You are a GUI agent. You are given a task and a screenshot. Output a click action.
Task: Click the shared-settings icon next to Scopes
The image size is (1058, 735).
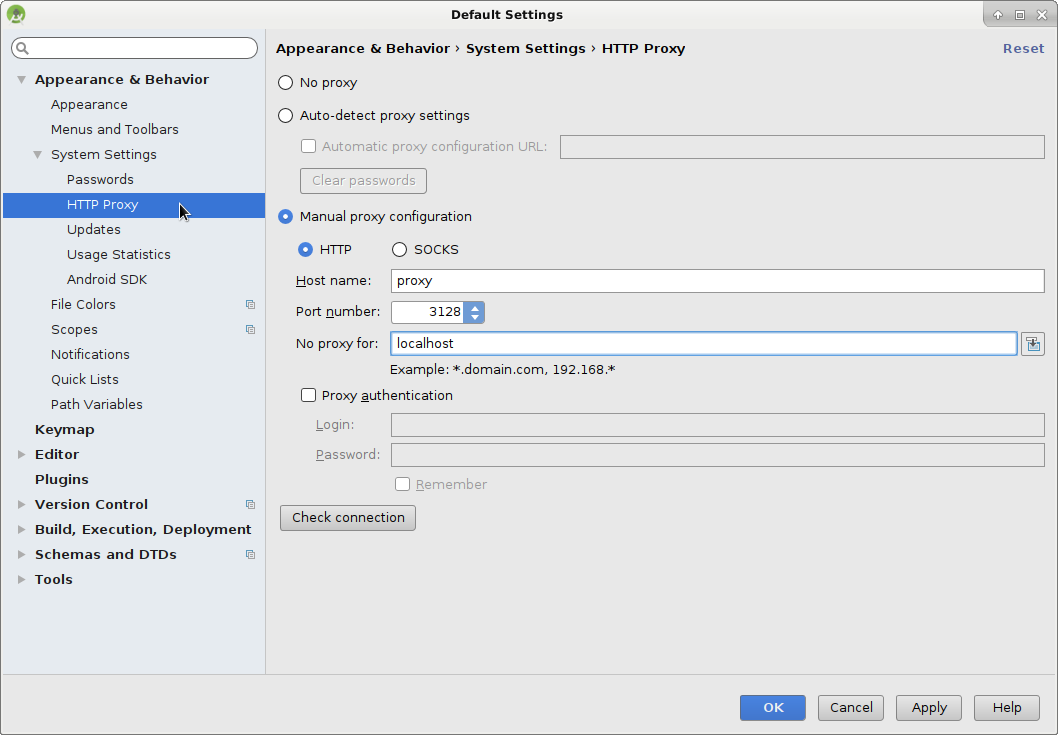point(250,329)
